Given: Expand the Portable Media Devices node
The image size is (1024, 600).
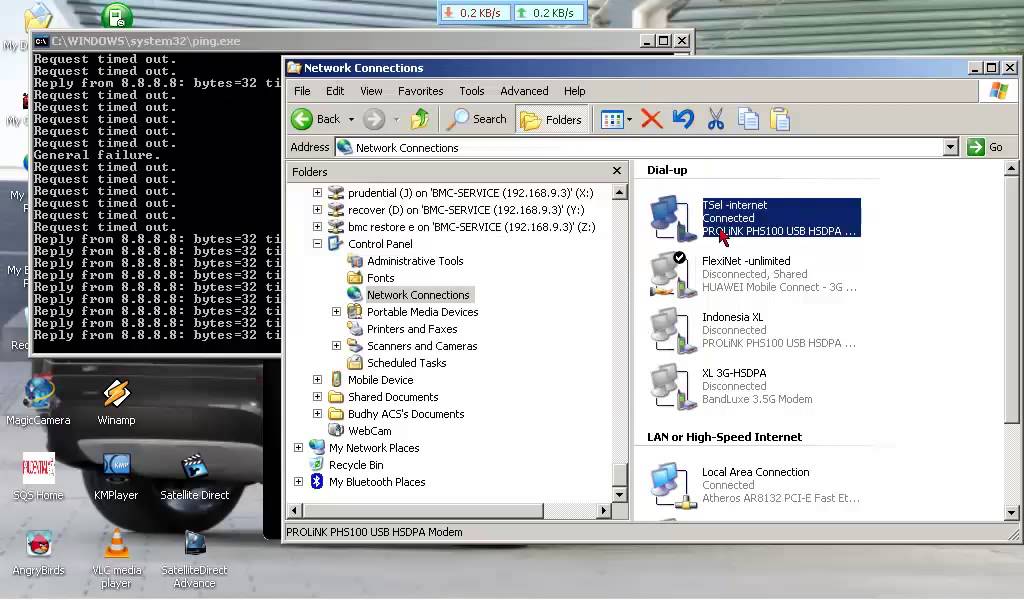Looking at the screenshot, I should pos(336,311).
